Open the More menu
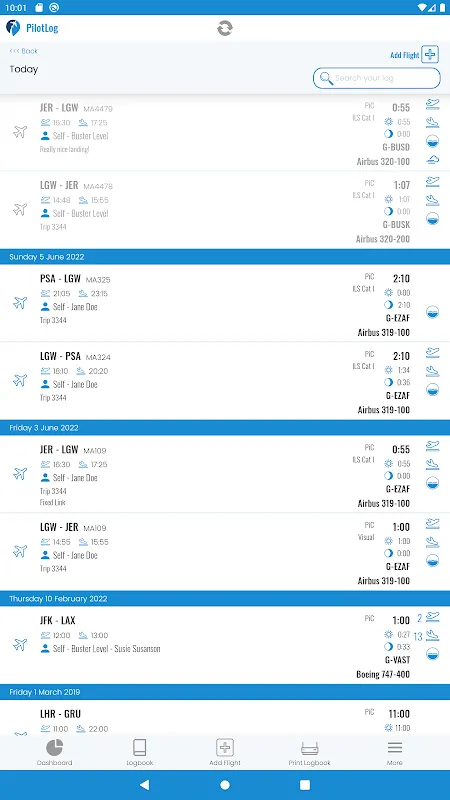Image resolution: width=450 pixels, height=800 pixels. (394, 752)
